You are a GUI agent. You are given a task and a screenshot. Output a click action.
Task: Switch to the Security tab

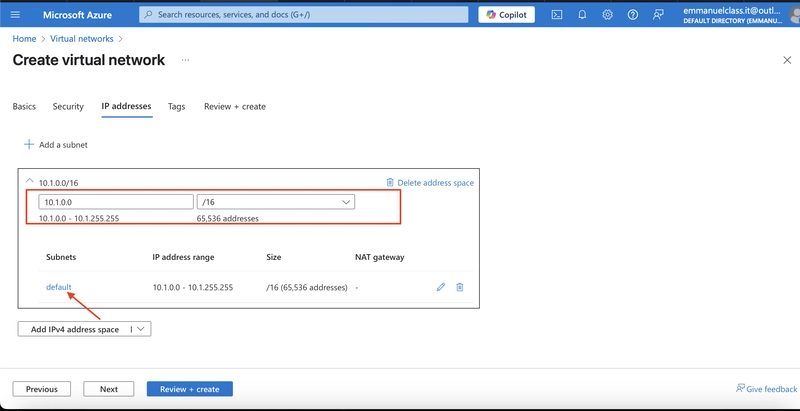point(68,107)
